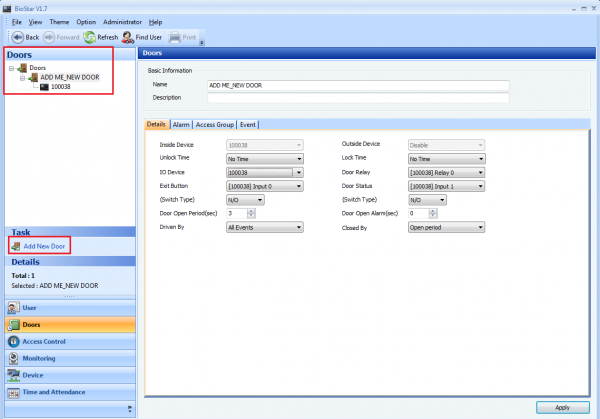Screen dimensions: 600x419
Task: Open the Driven By dropdown
Action: [262, 227]
